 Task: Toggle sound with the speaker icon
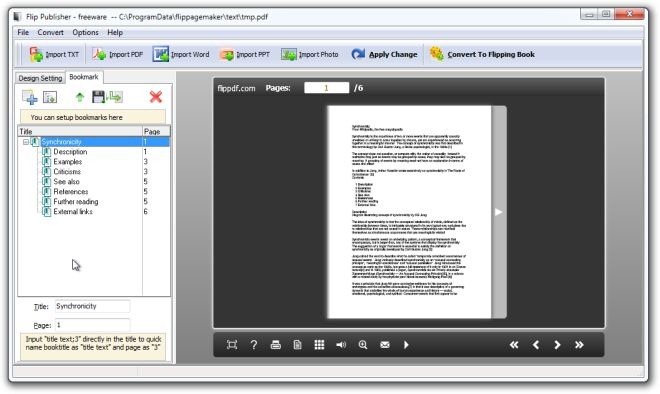[x=341, y=345]
